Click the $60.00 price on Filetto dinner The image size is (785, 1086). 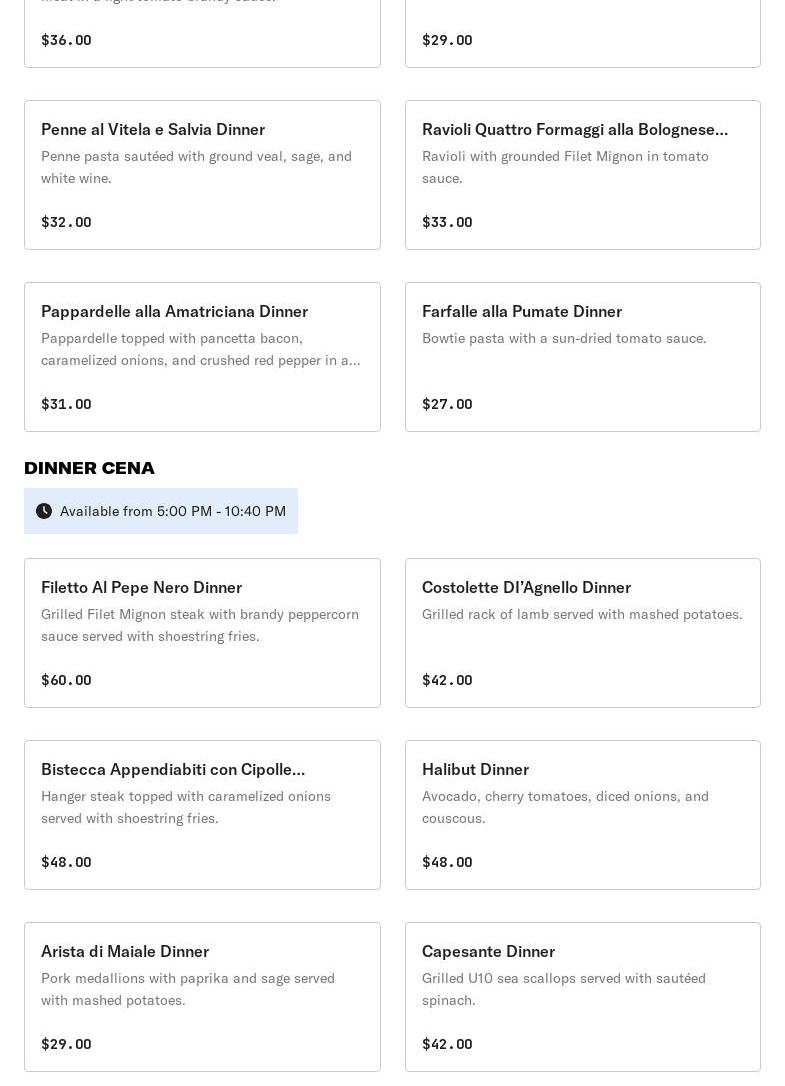[x=66, y=680]
